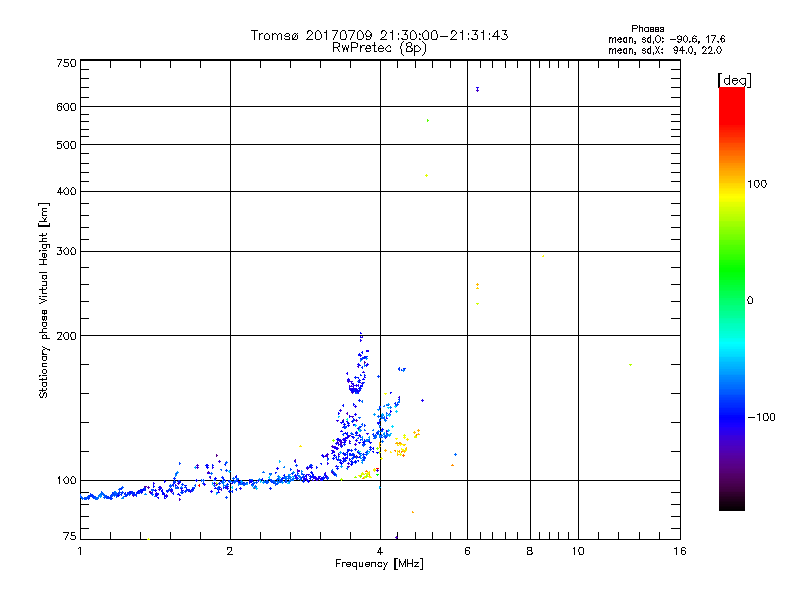
Task: Click the x-axis tick label '8'
Action: (x=530, y=551)
